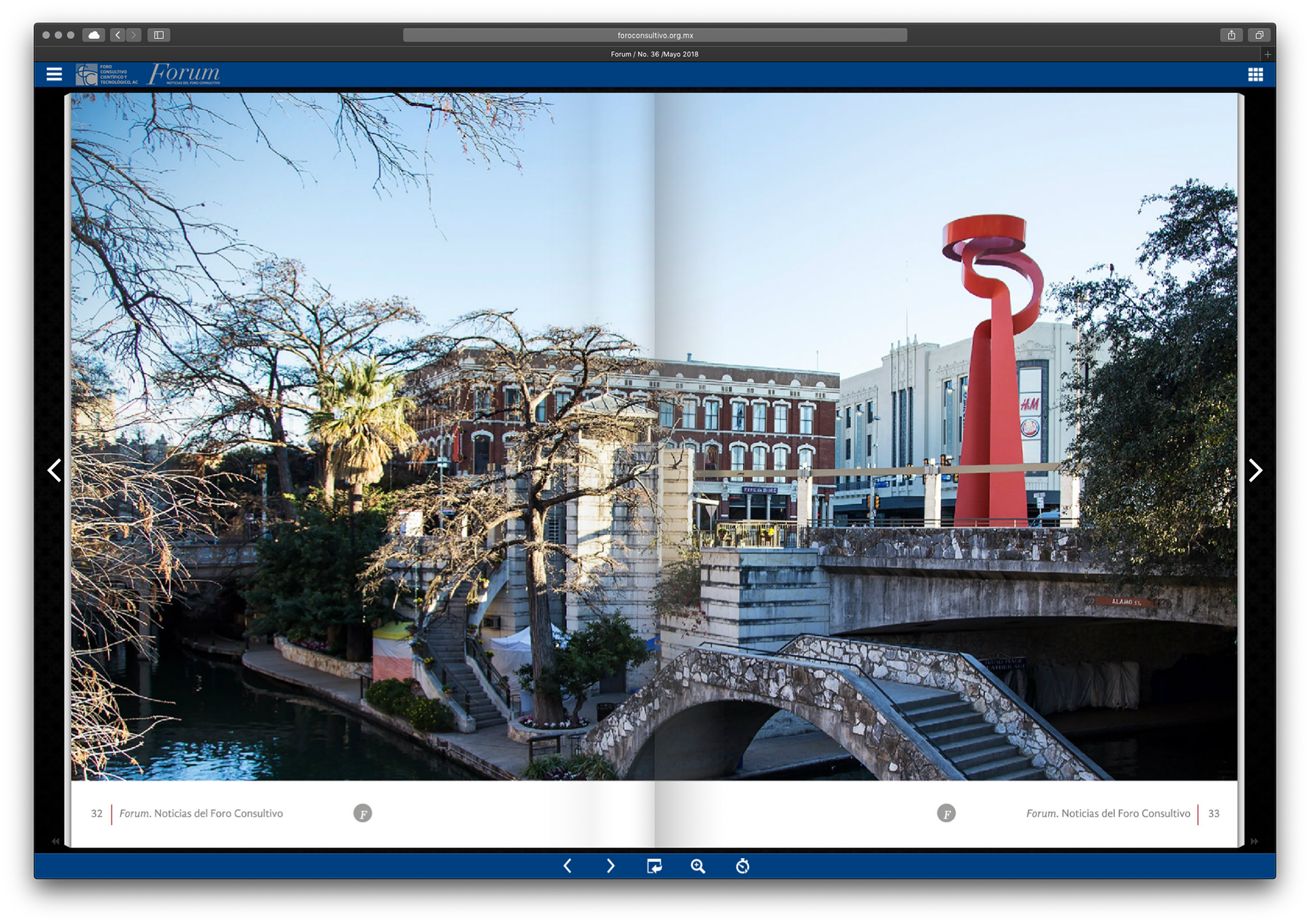Open the hamburger menu in blue header

click(54, 74)
